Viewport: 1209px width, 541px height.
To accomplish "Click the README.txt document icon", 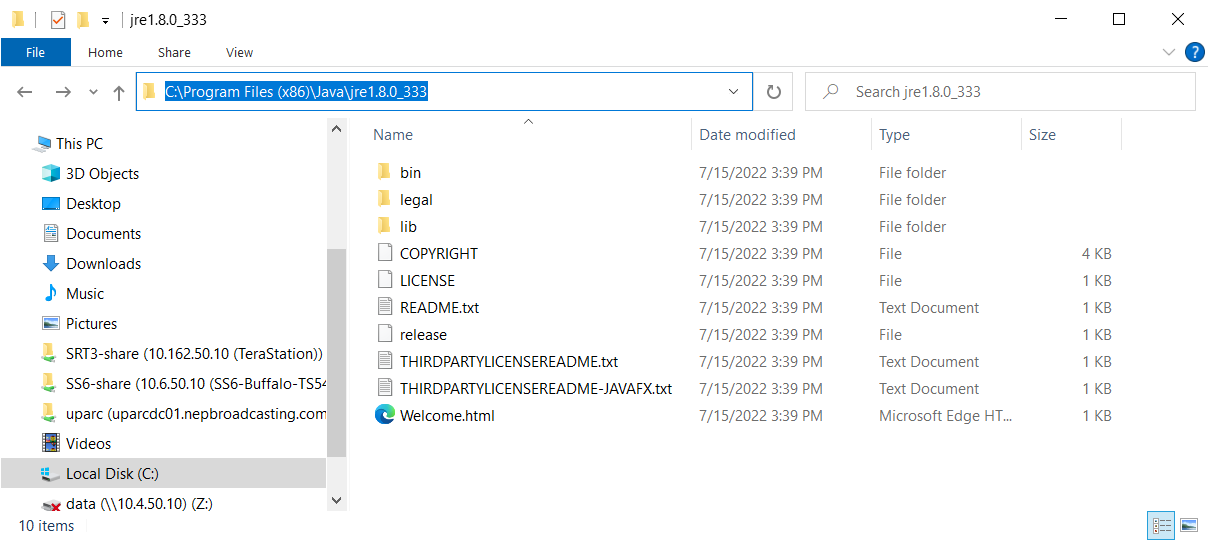I will 385,307.
